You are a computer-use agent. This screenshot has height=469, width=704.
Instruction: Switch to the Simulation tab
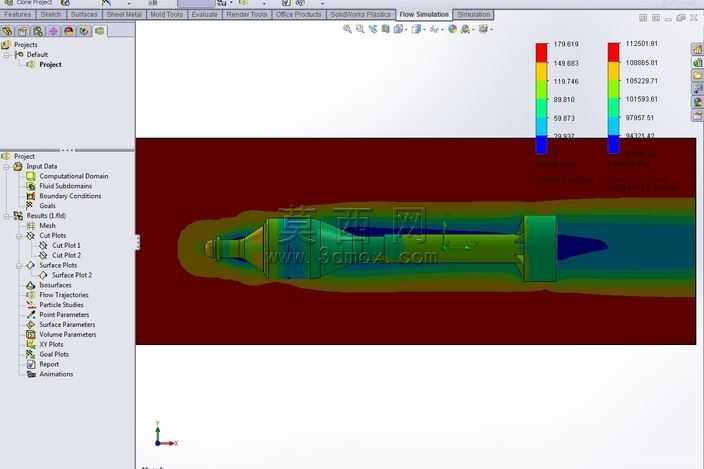pyautogui.click(x=474, y=14)
